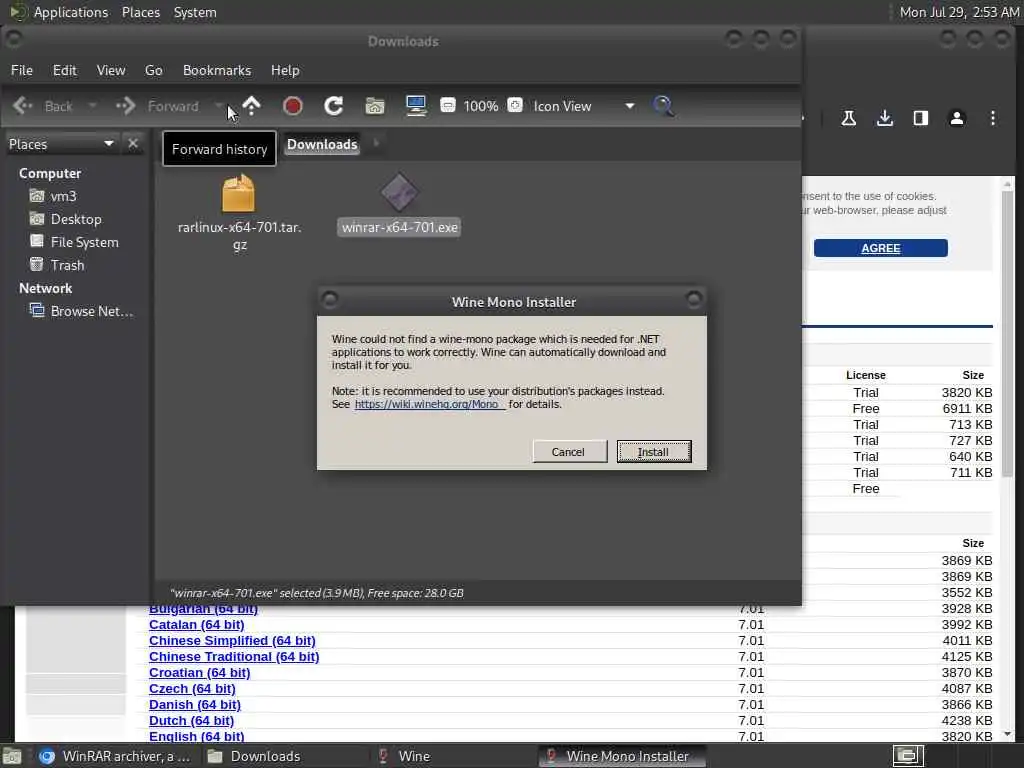Open Dutch (64 bit) download link
This screenshot has width=1024, height=768.
(191, 721)
